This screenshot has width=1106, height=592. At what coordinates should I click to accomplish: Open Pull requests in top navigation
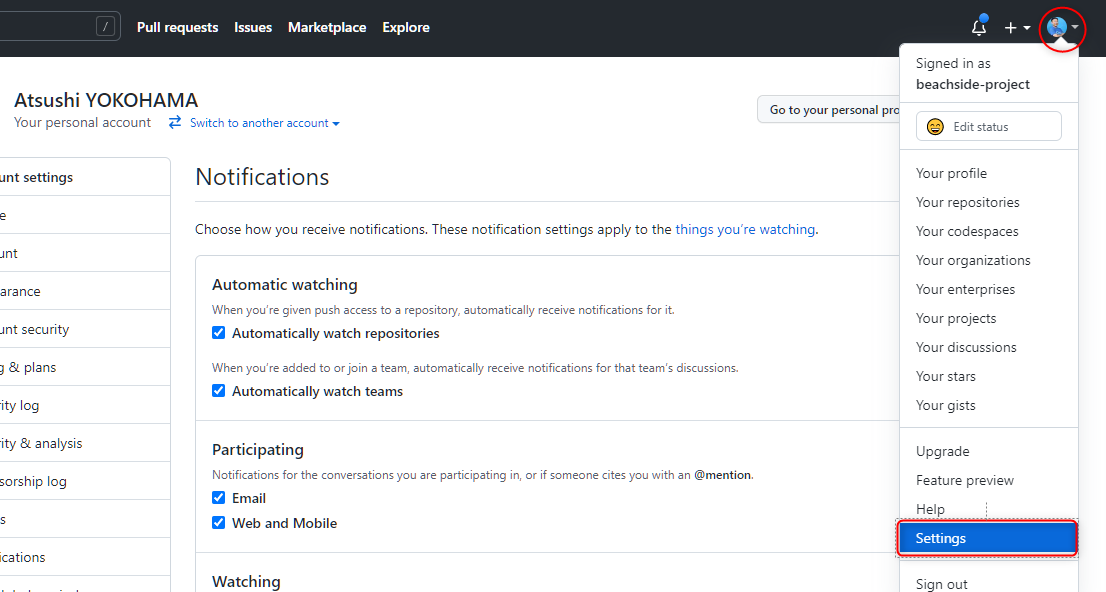[177, 27]
